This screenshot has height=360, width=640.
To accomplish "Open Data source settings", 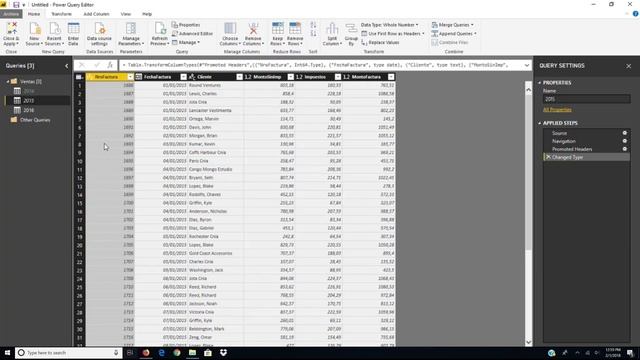I will [x=99, y=29].
